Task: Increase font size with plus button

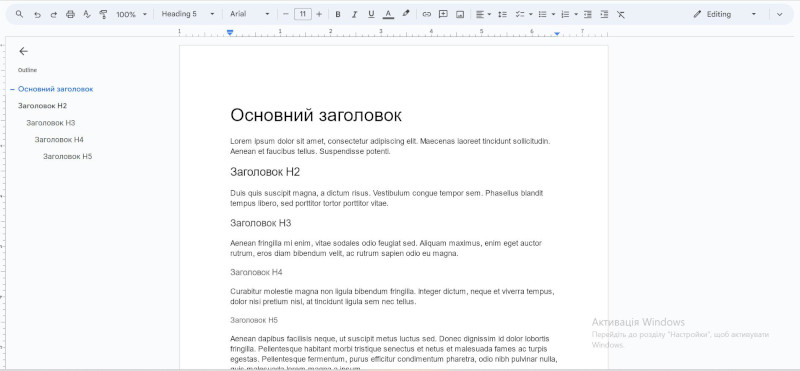Action: pos(319,14)
